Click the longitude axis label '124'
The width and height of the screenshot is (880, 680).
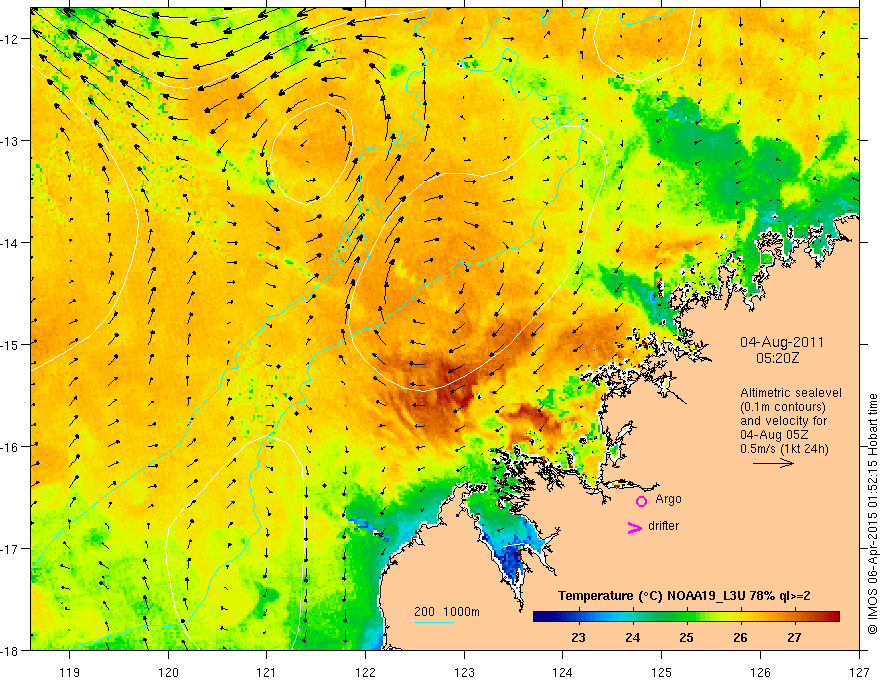562,672
